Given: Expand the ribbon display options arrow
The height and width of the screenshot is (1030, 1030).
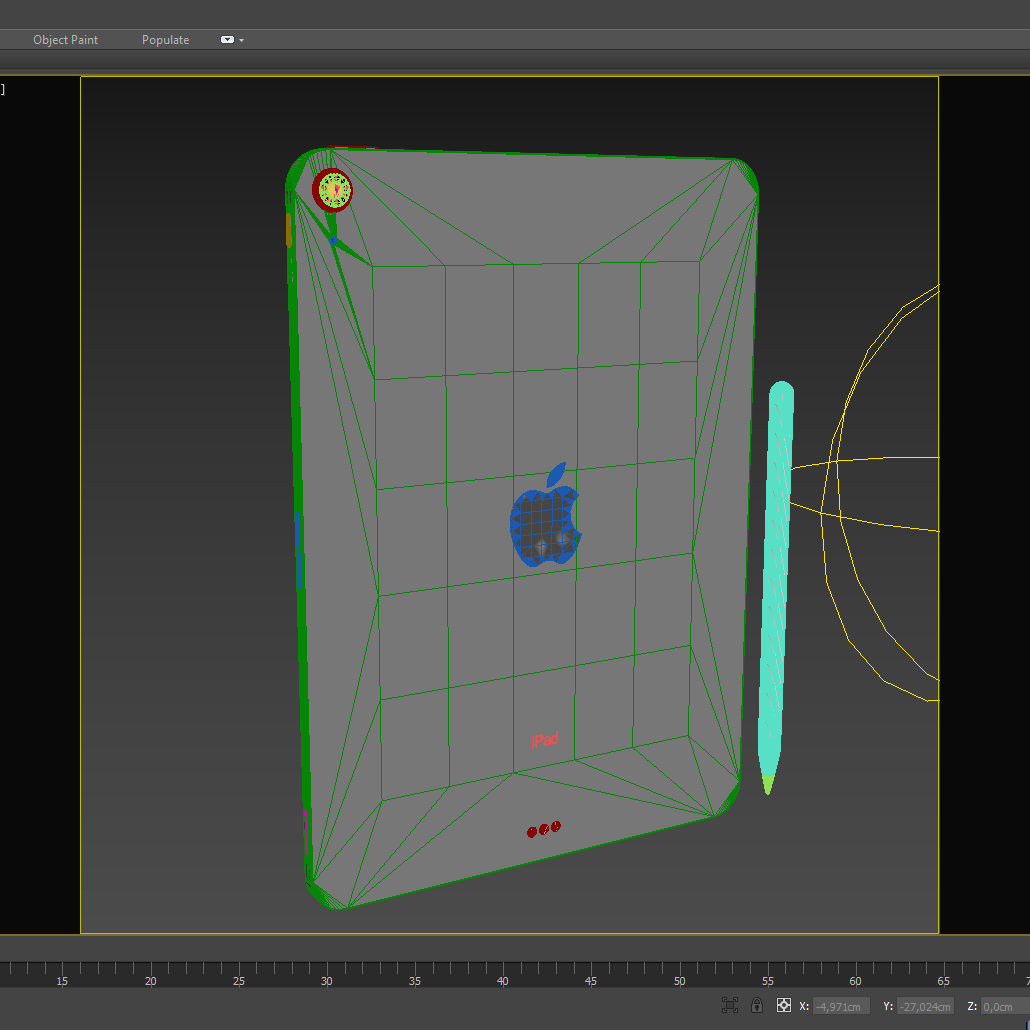Looking at the screenshot, I should point(242,40).
